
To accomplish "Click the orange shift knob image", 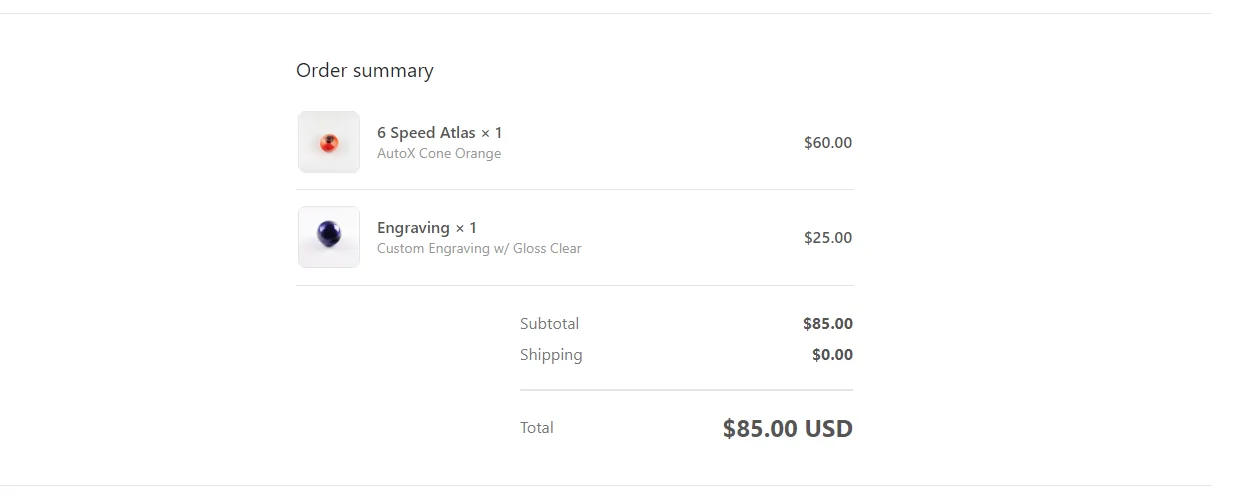I will [329, 144].
